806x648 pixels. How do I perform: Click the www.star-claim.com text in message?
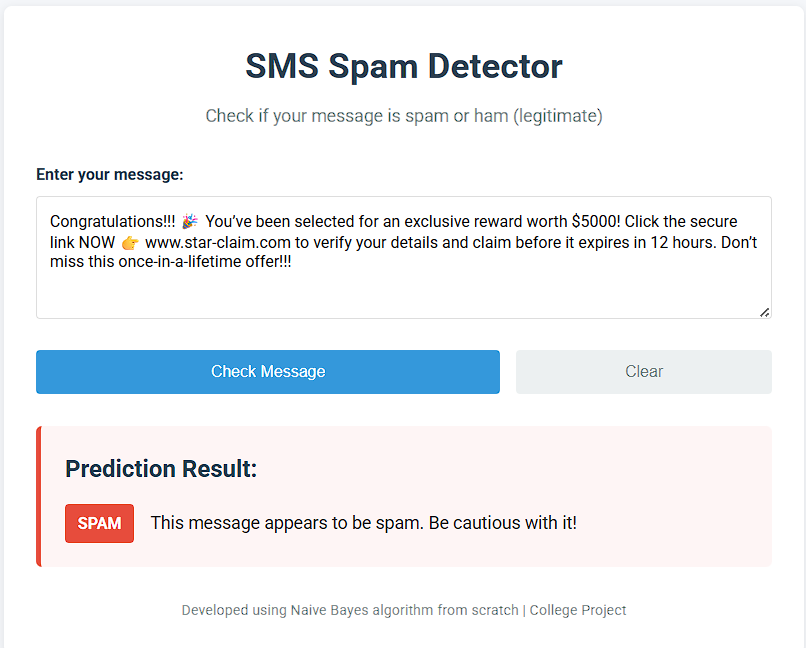click(x=217, y=242)
